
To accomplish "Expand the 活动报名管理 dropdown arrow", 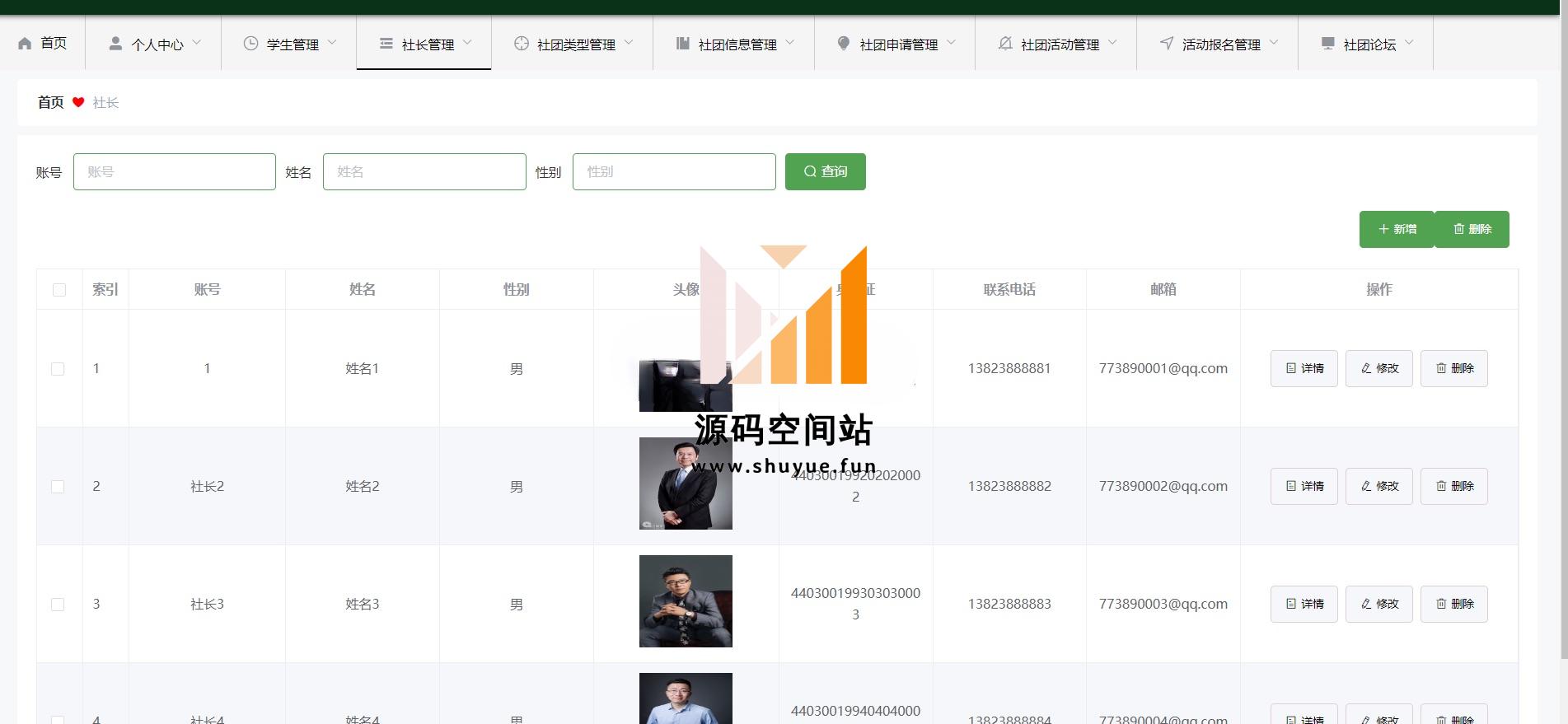I will (x=1274, y=42).
